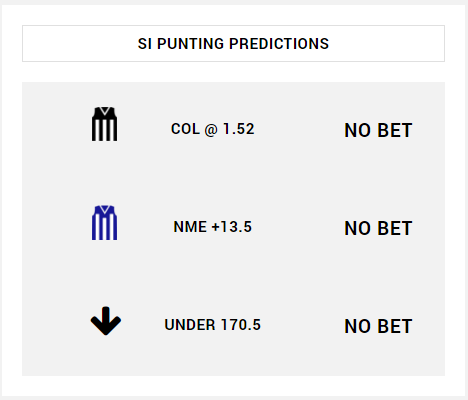Click the +13.5 handicap number
Image resolution: width=468 pixels, height=400 pixels.
(232, 227)
